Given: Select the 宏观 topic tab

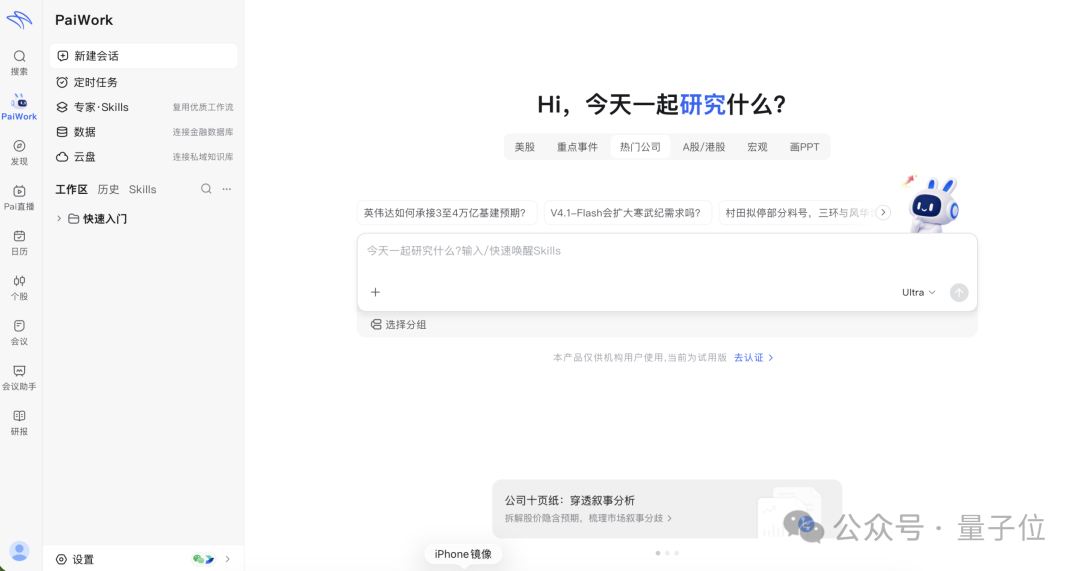Looking at the screenshot, I should click(x=757, y=147).
